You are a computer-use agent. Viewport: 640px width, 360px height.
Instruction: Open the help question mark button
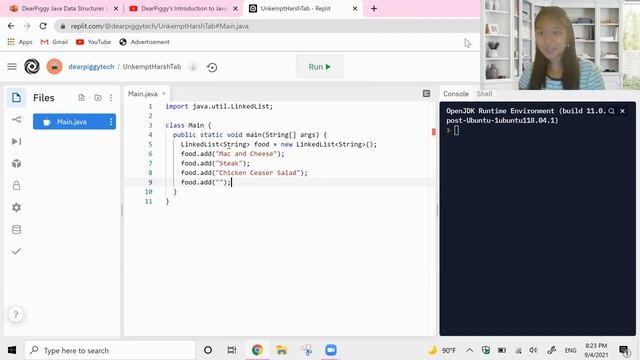(16, 314)
